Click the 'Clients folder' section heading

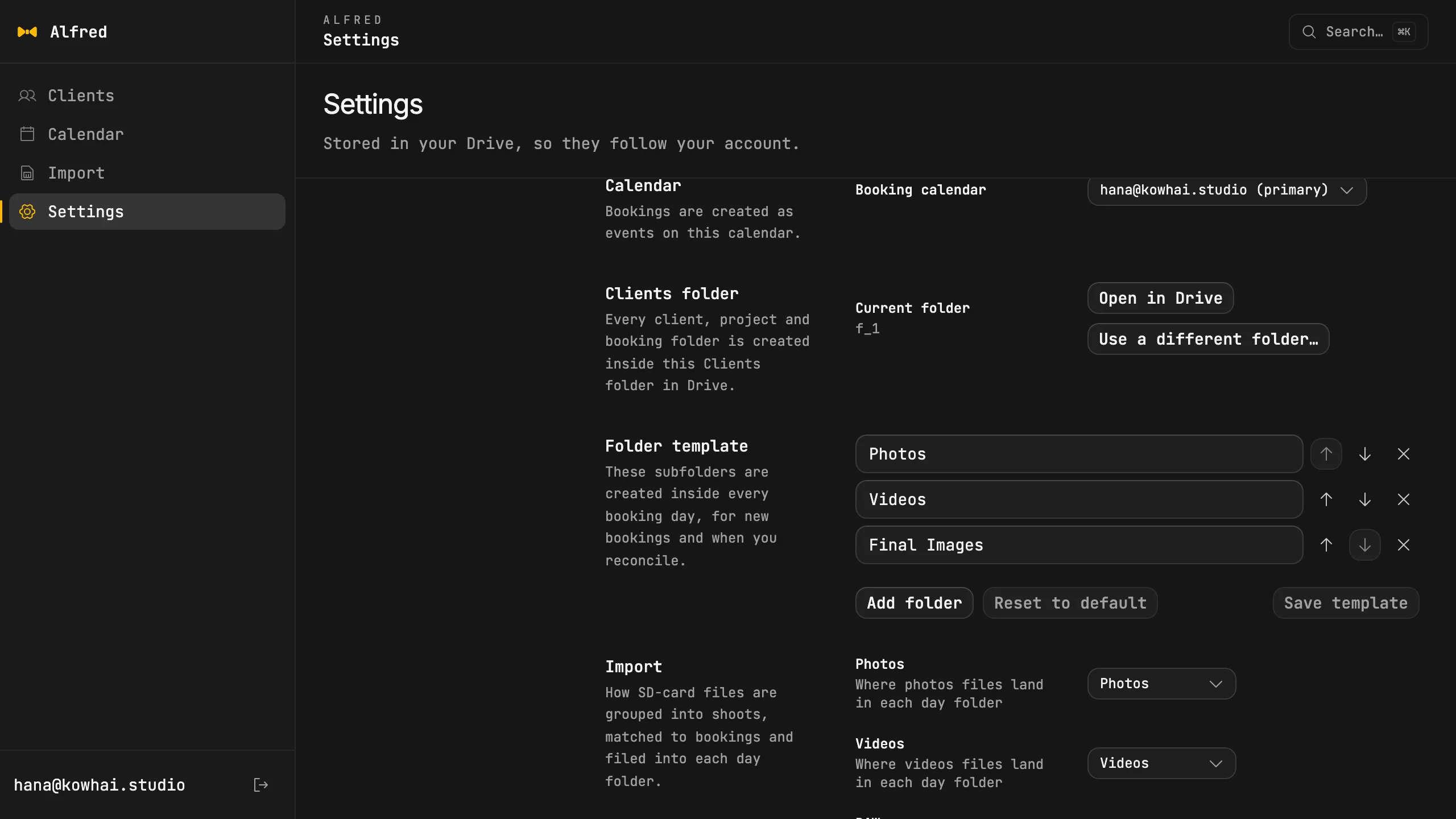[x=672, y=293]
